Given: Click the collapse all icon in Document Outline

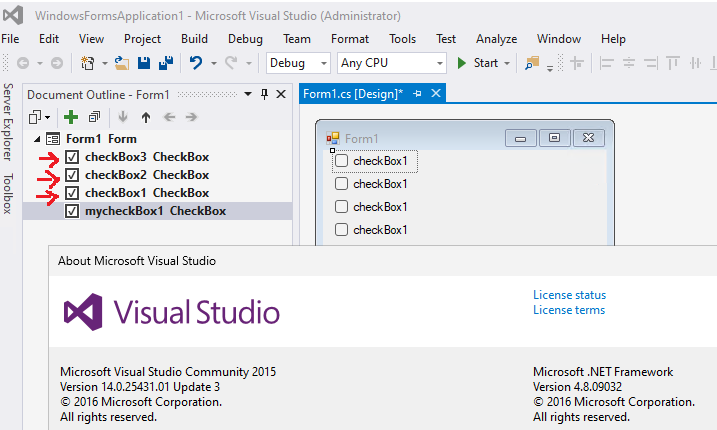Looking at the screenshot, I should (x=95, y=117).
